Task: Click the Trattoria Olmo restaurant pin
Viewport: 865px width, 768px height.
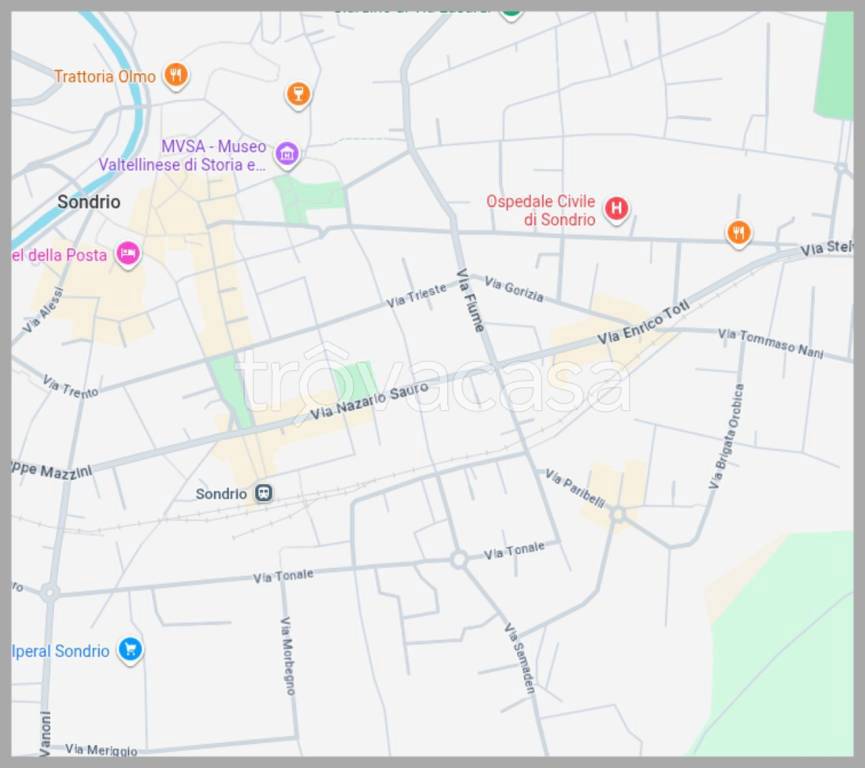Action: tap(176, 75)
